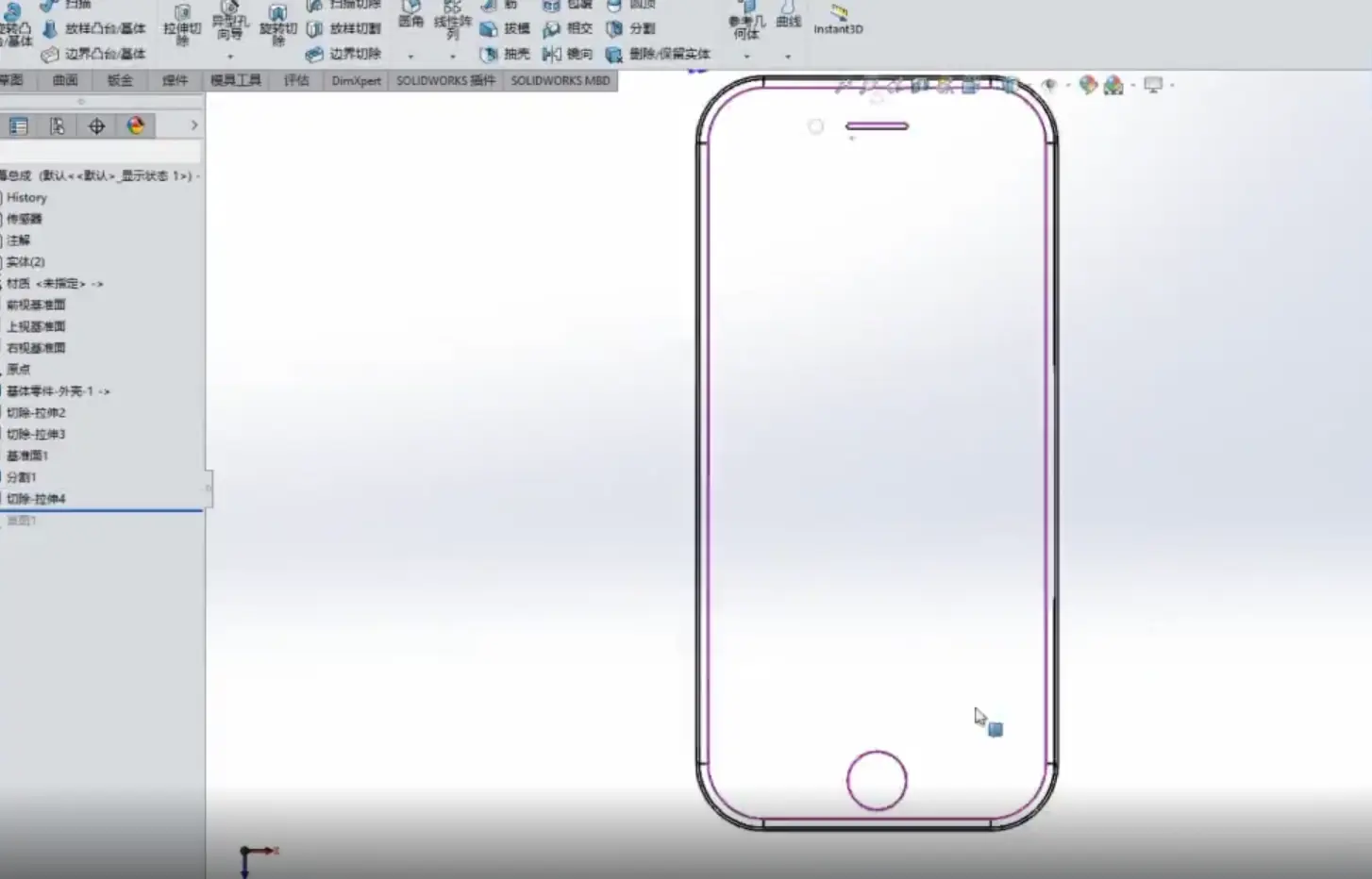Image resolution: width=1372 pixels, height=879 pixels.
Task: Open the 异型孔向导 hole wizard
Action: click(x=229, y=21)
